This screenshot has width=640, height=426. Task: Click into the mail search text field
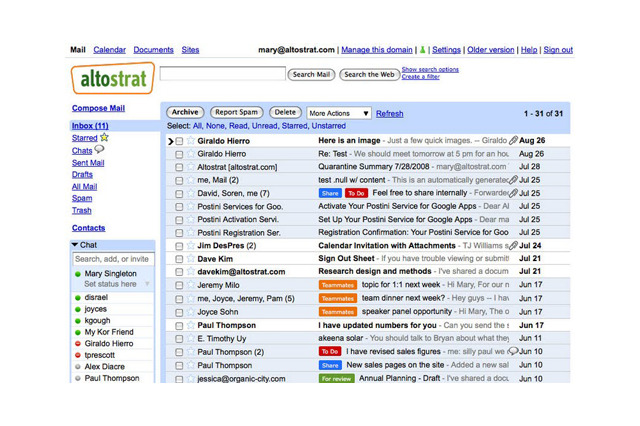click(x=222, y=74)
